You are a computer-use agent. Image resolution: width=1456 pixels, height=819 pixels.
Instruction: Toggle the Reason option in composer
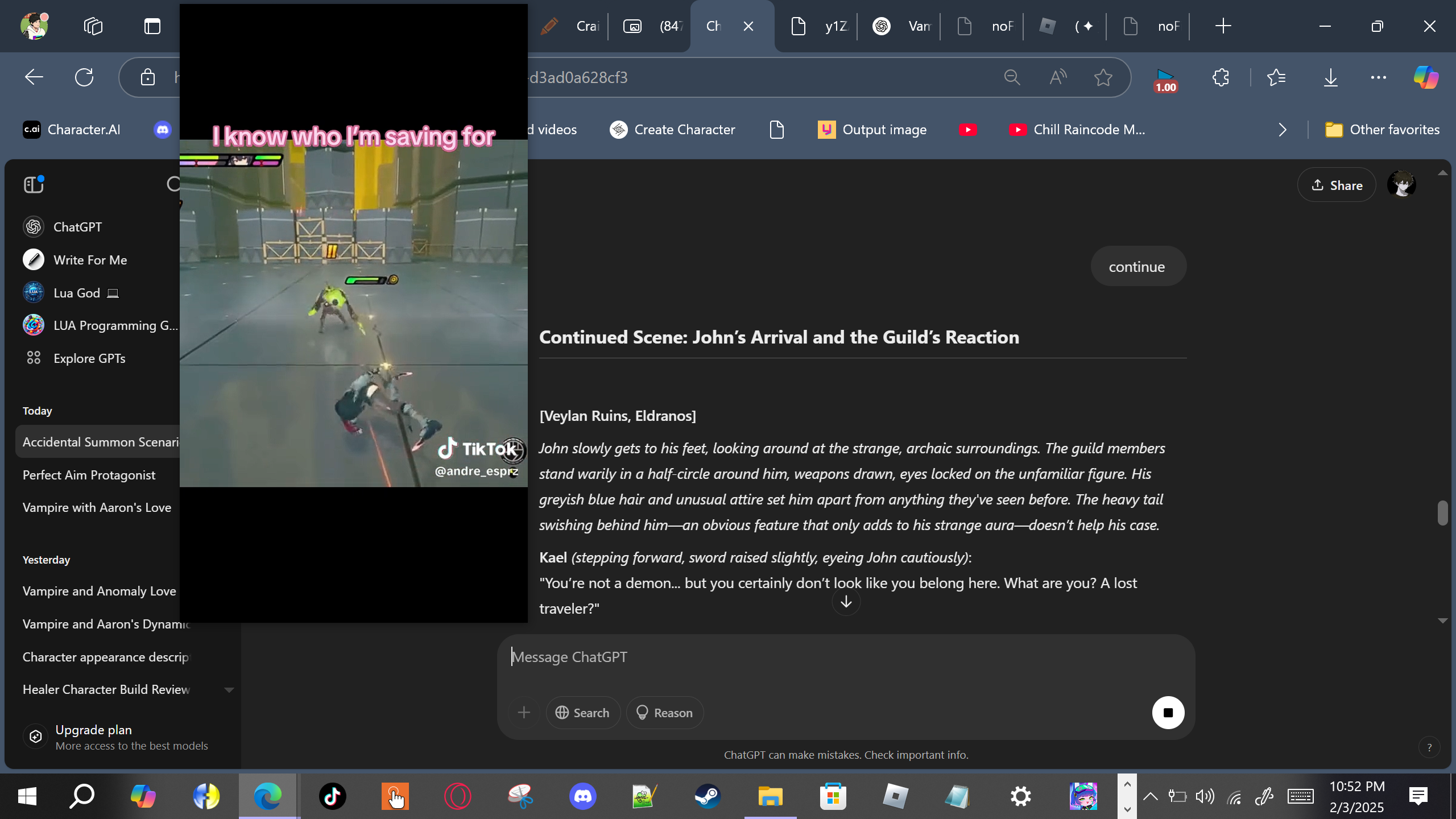pos(664,713)
